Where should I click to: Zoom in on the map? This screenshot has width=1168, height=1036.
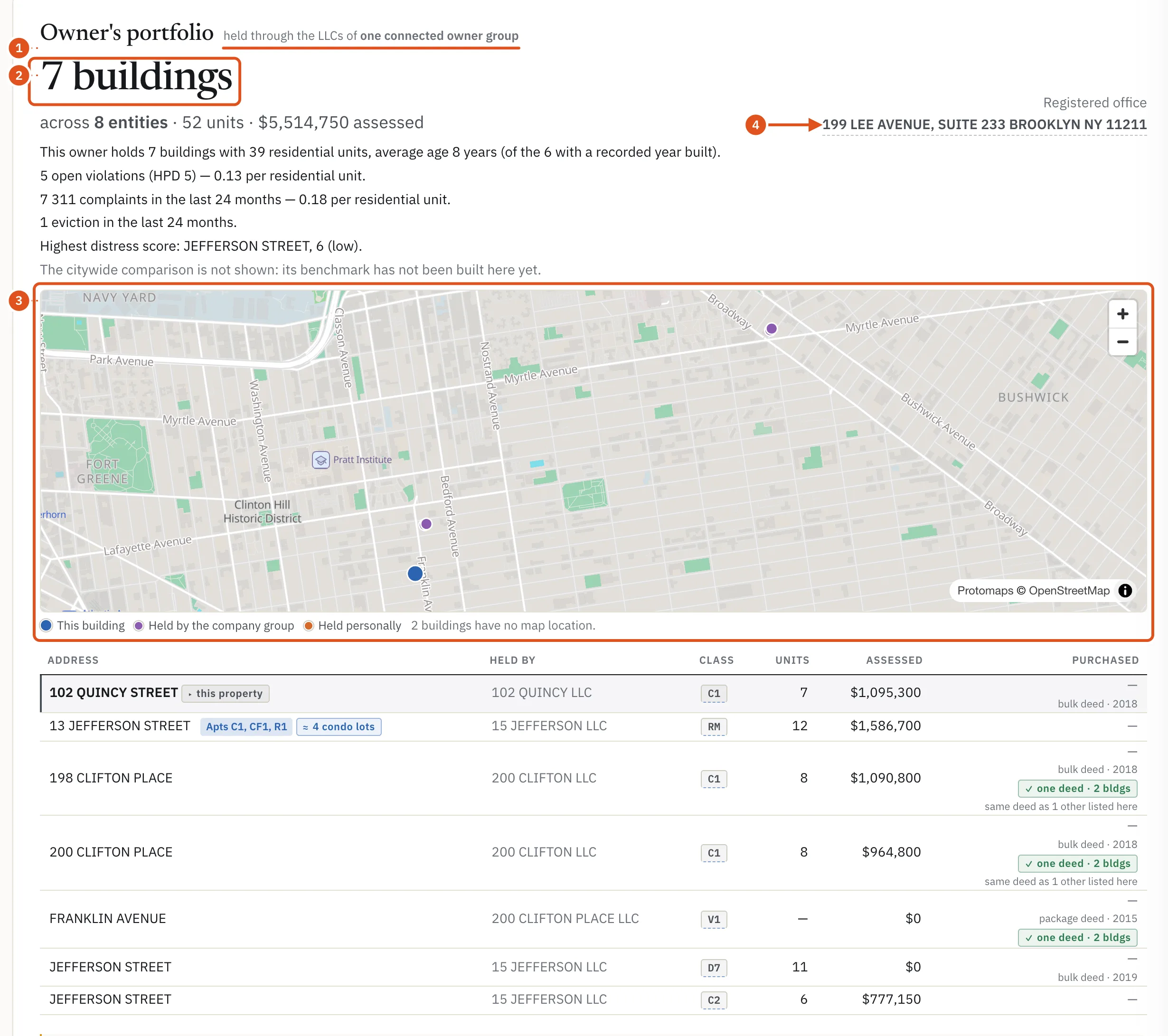point(1122,314)
